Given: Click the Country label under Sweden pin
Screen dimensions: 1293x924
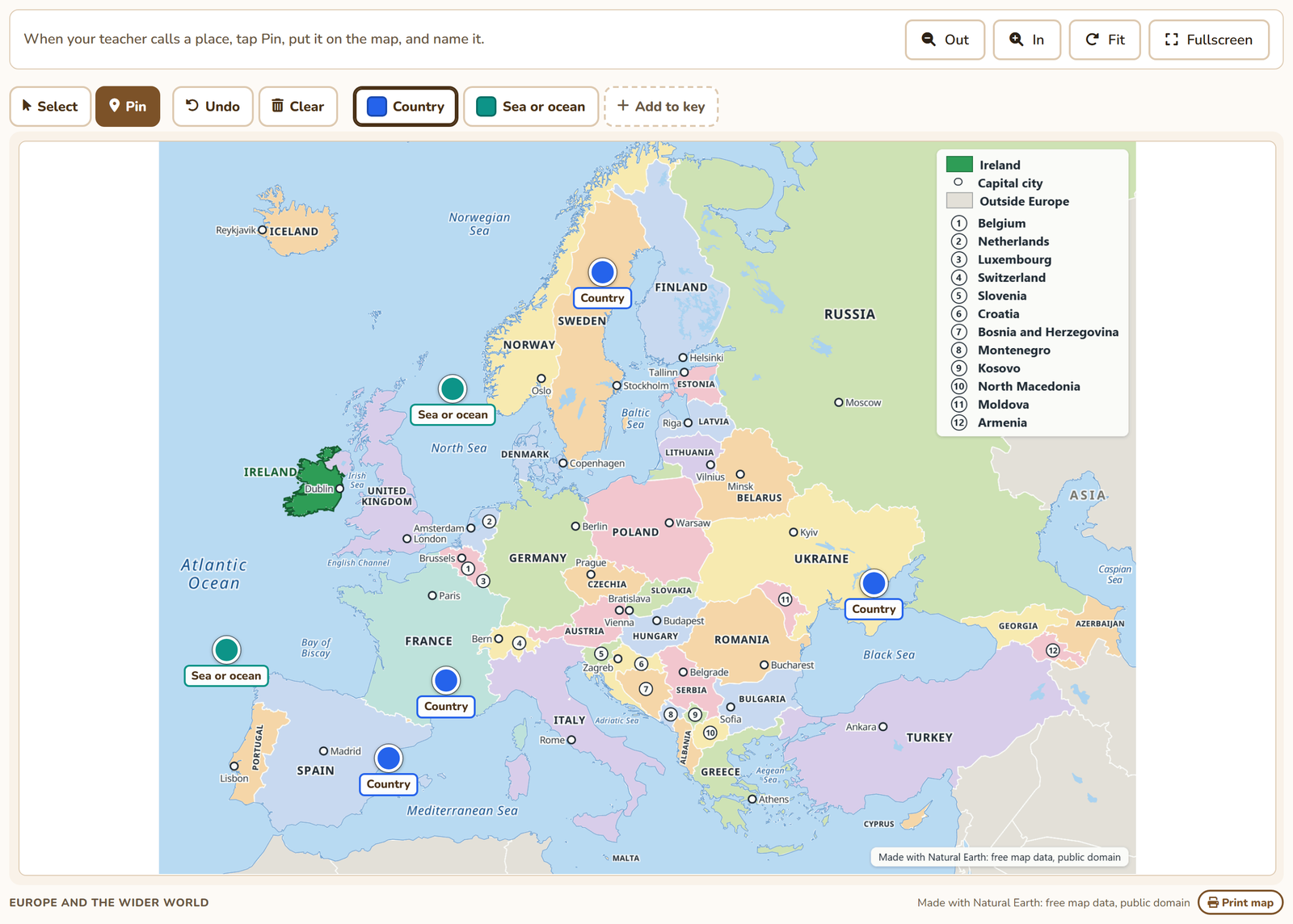Looking at the screenshot, I should coord(602,298).
